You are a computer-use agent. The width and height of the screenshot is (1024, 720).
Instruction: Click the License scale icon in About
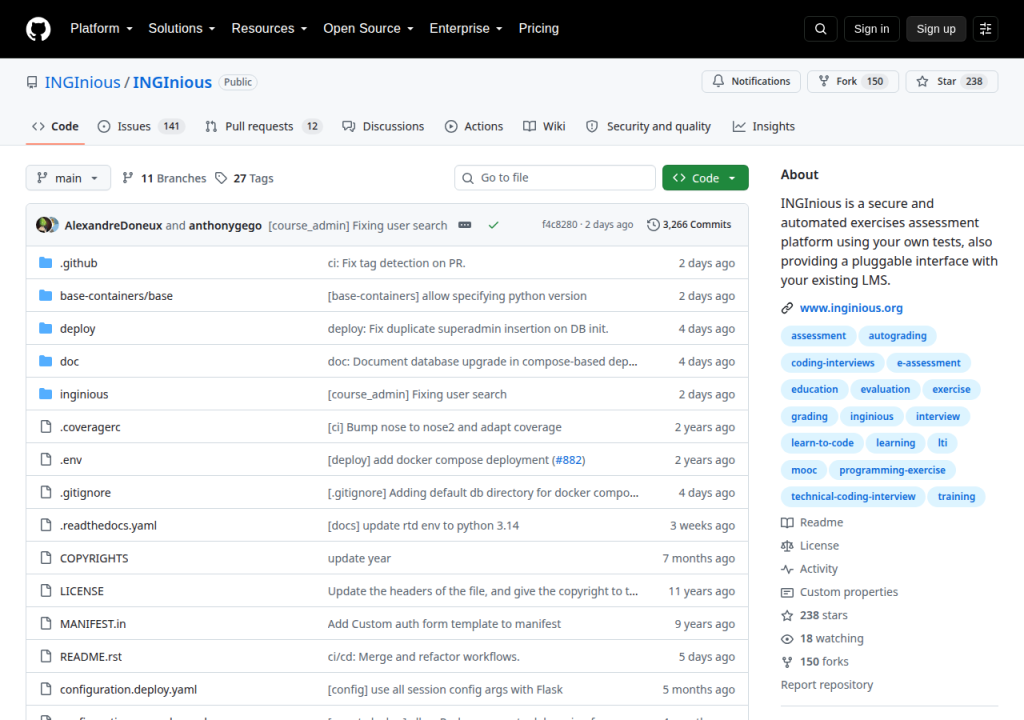(x=787, y=546)
